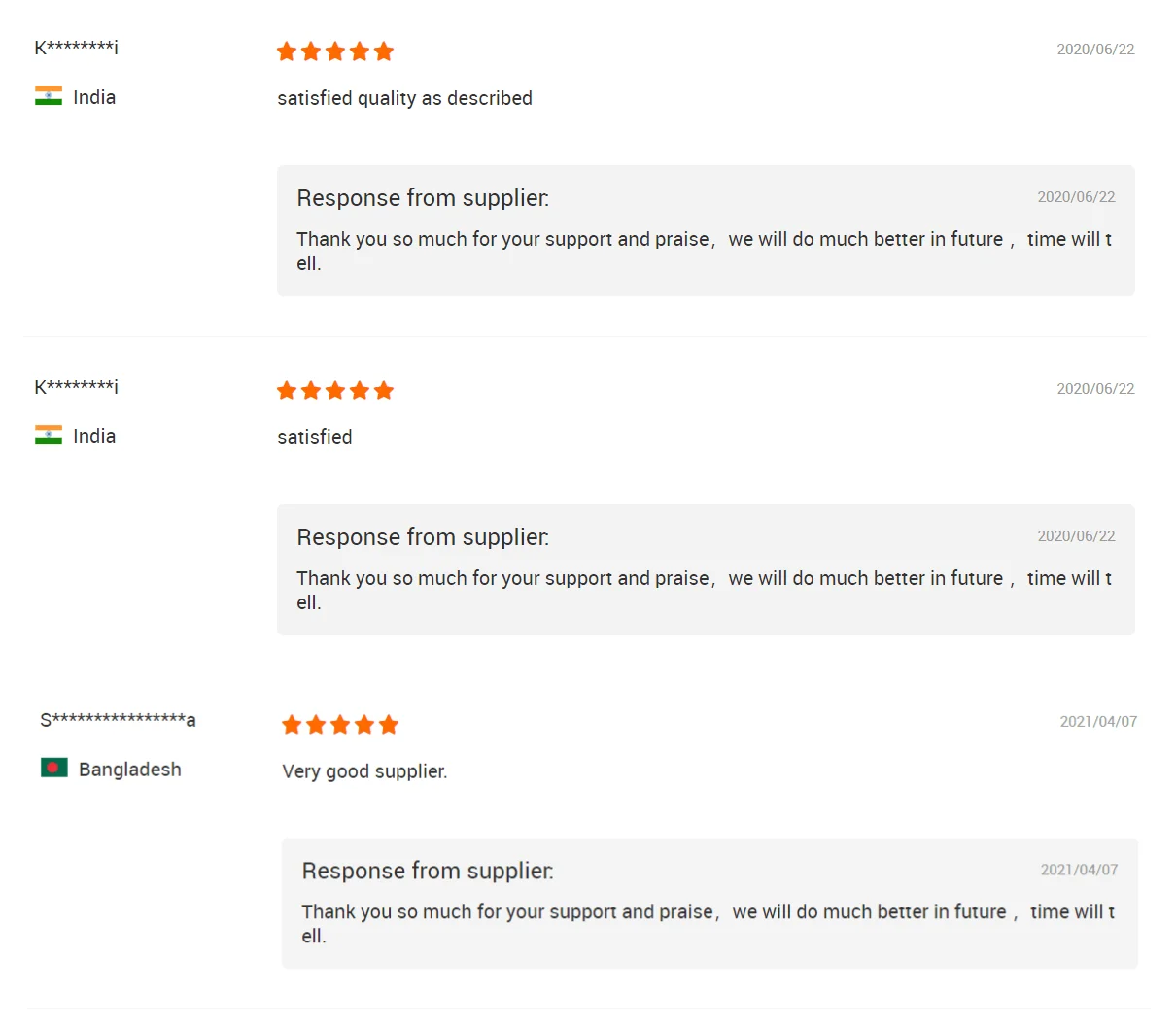Click first star above 'satisfied quality as described'
The height and width of the screenshot is (1027, 1176).
287,51
